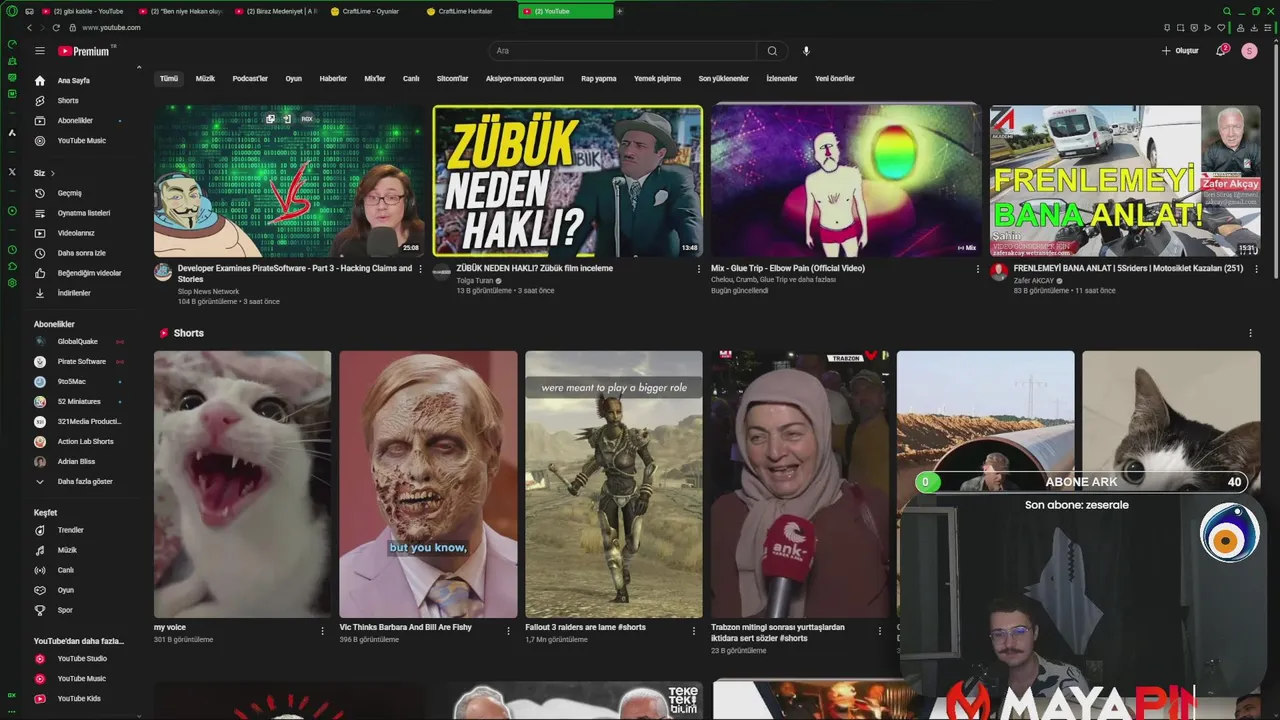
Task: Activate voice search microphone
Action: 806,51
